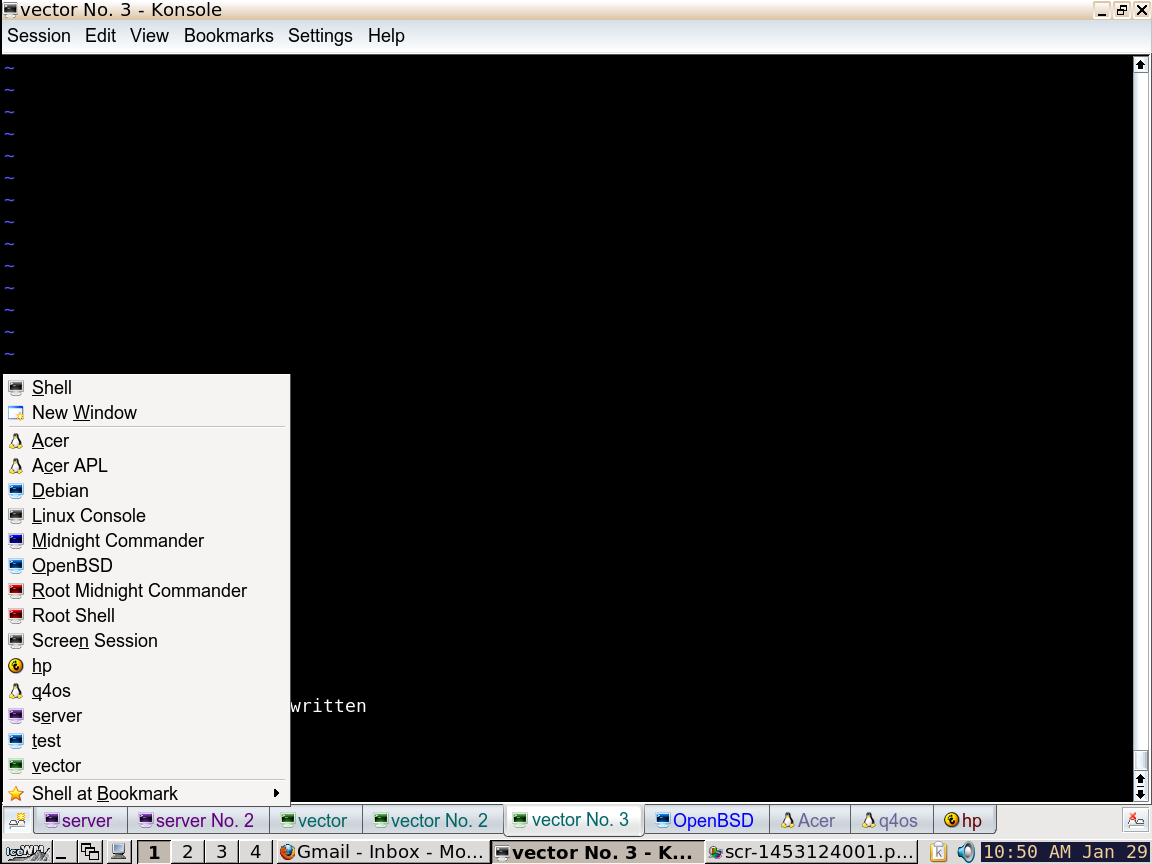1152x864 pixels.
Task: Click the Midnight Commander icon
Action: click(16, 541)
